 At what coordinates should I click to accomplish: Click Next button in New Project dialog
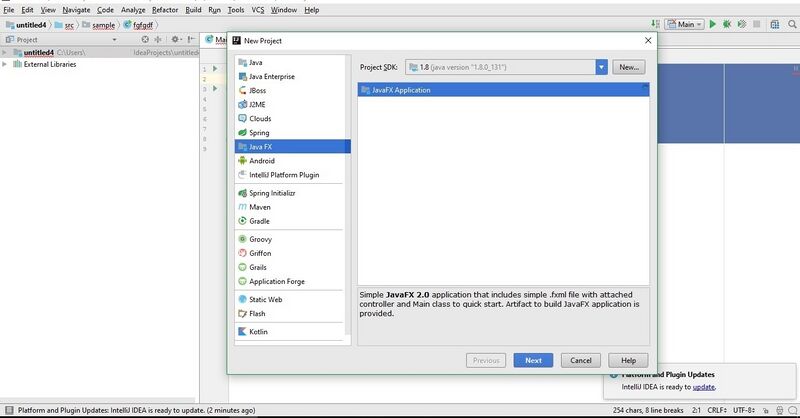click(x=533, y=360)
